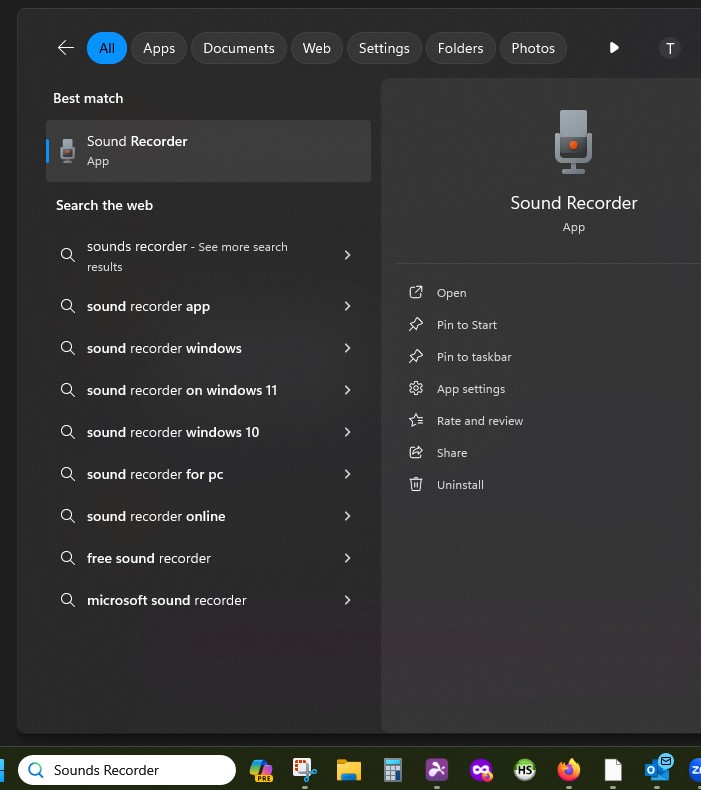The height and width of the screenshot is (790, 701).
Task: Open File Explorer from the taskbar
Action: (349, 770)
